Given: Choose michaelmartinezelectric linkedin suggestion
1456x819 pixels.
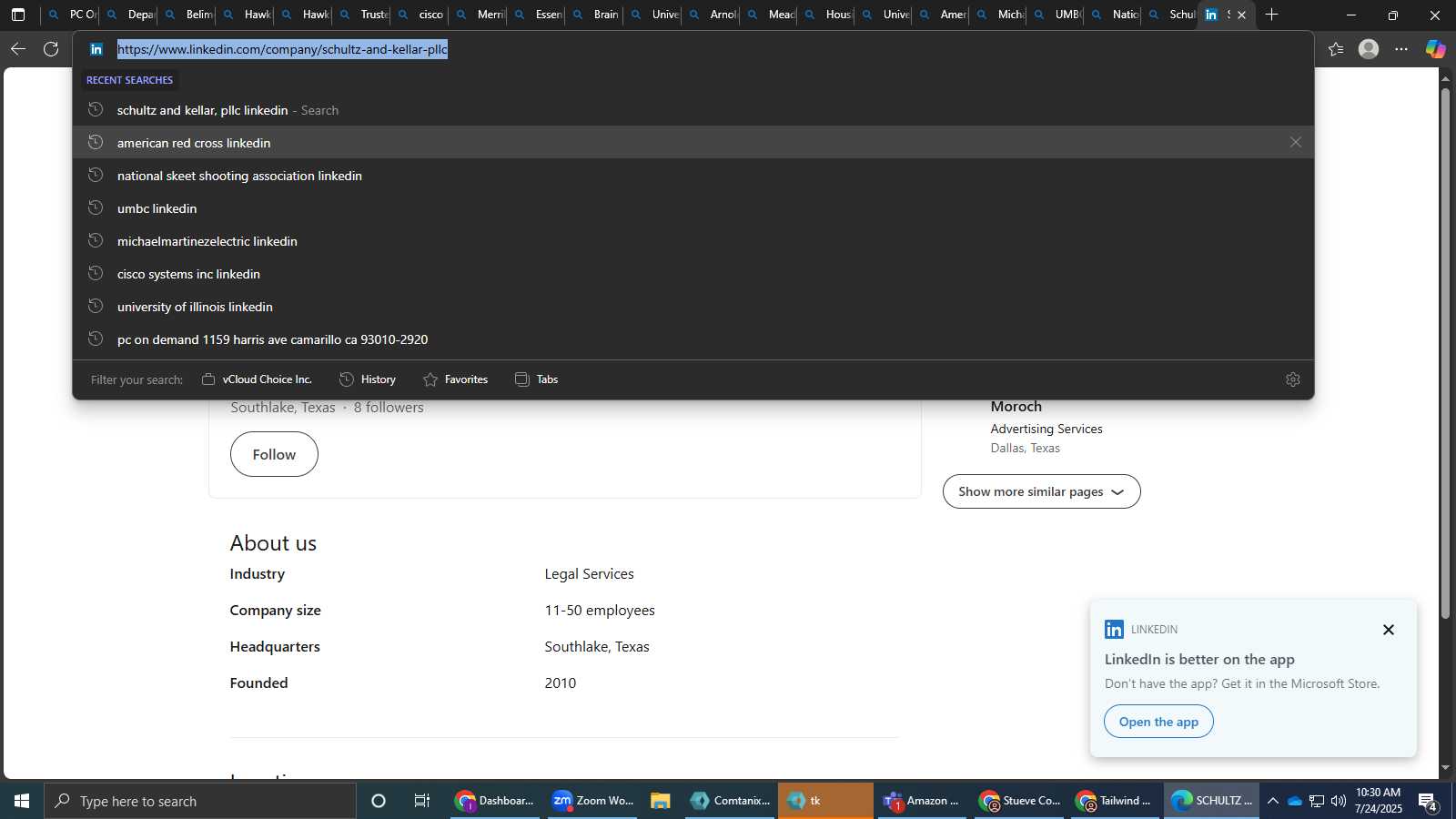Looking at the screenshot, I should tap(693, 241).
